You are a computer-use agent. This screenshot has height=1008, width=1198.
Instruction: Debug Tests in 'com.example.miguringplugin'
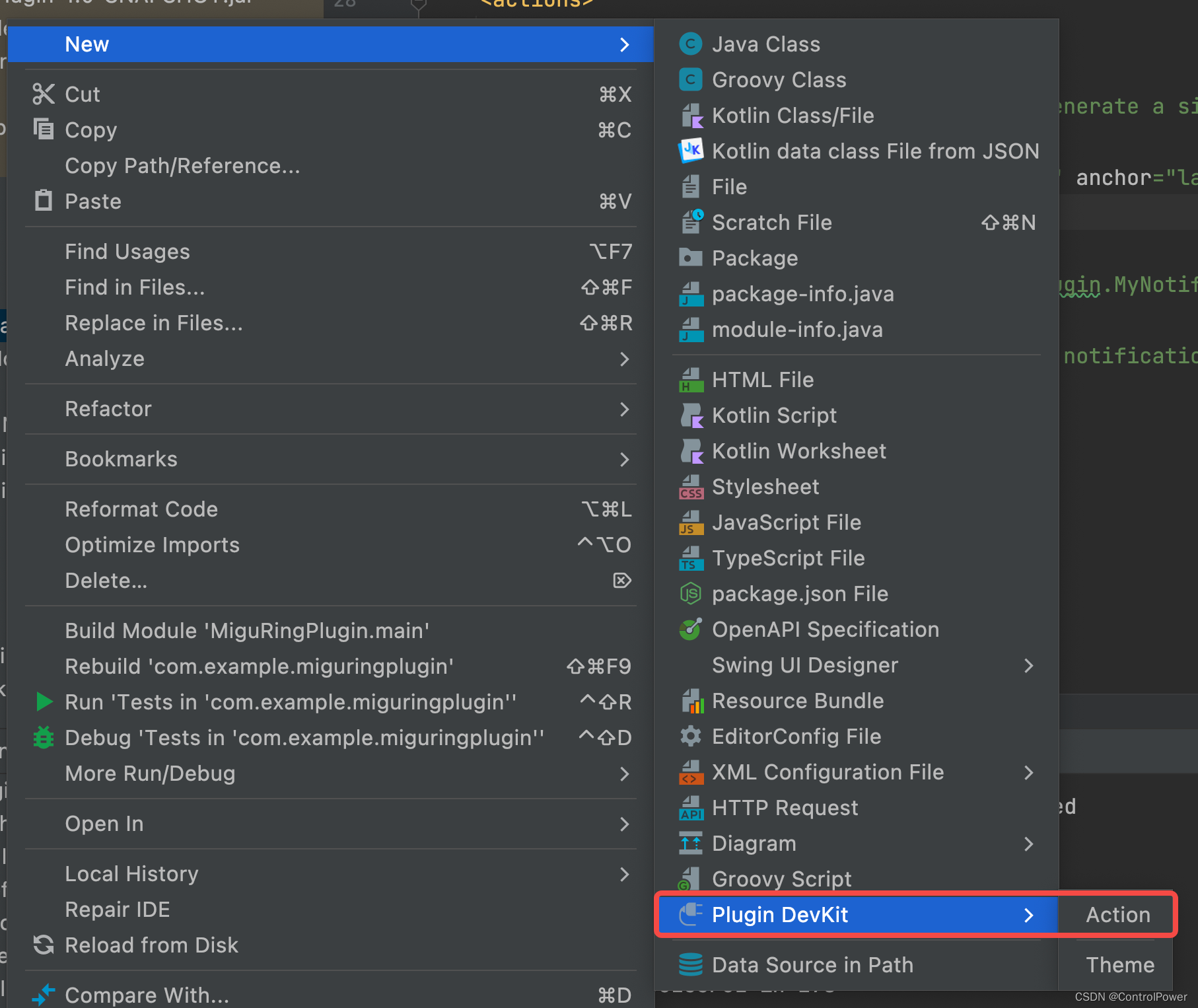[x=304, y=737]
